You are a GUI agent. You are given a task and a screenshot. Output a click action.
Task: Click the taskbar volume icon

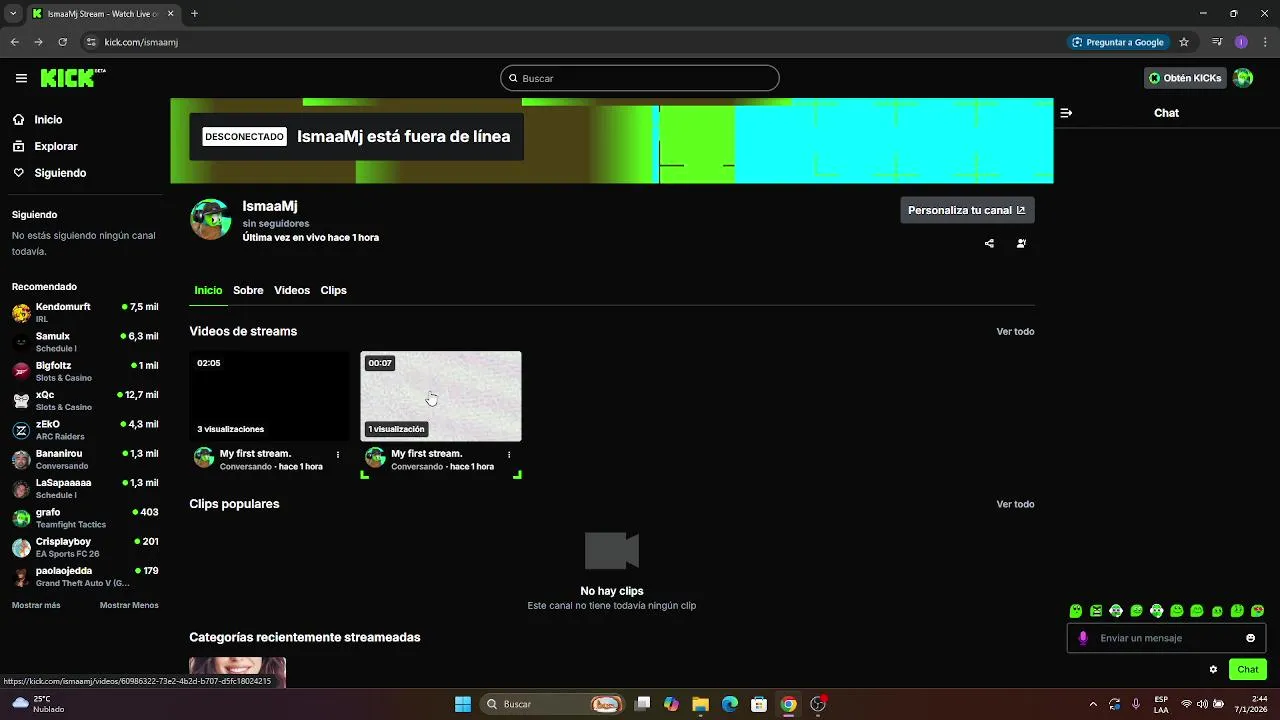click(1202, 704)
